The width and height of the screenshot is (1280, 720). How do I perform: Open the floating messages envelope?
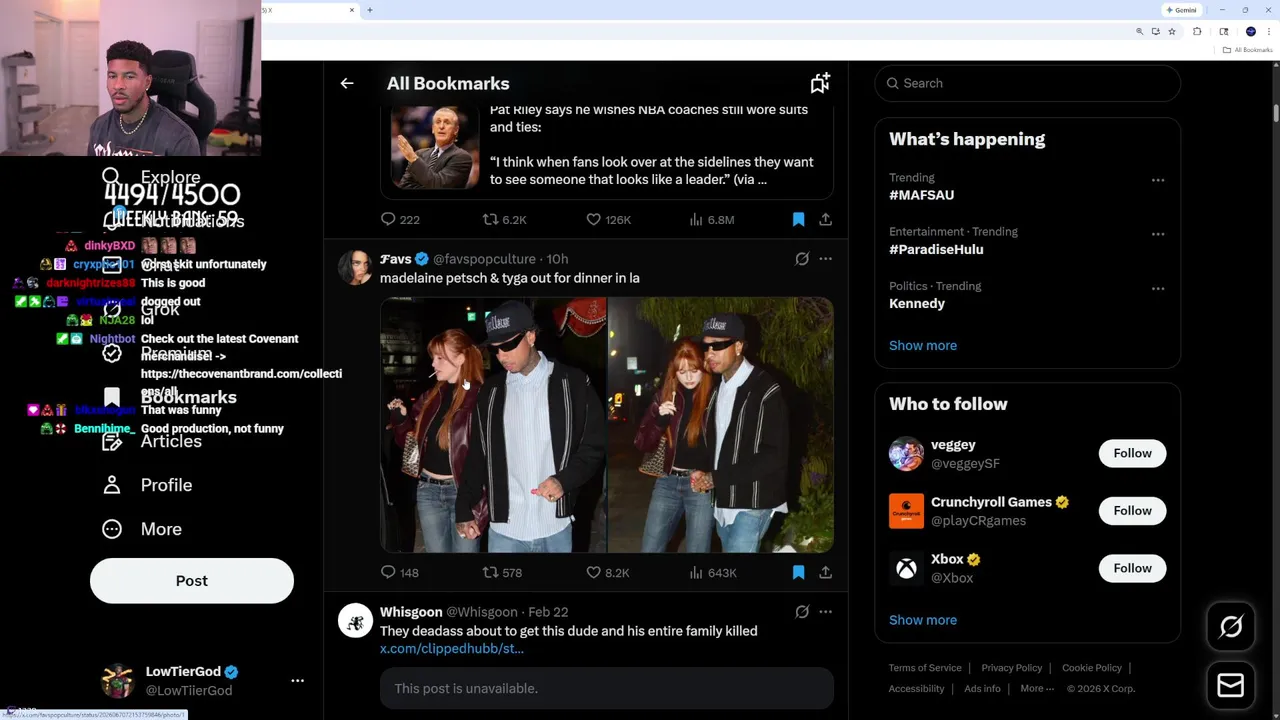(x=1231, y=686)
